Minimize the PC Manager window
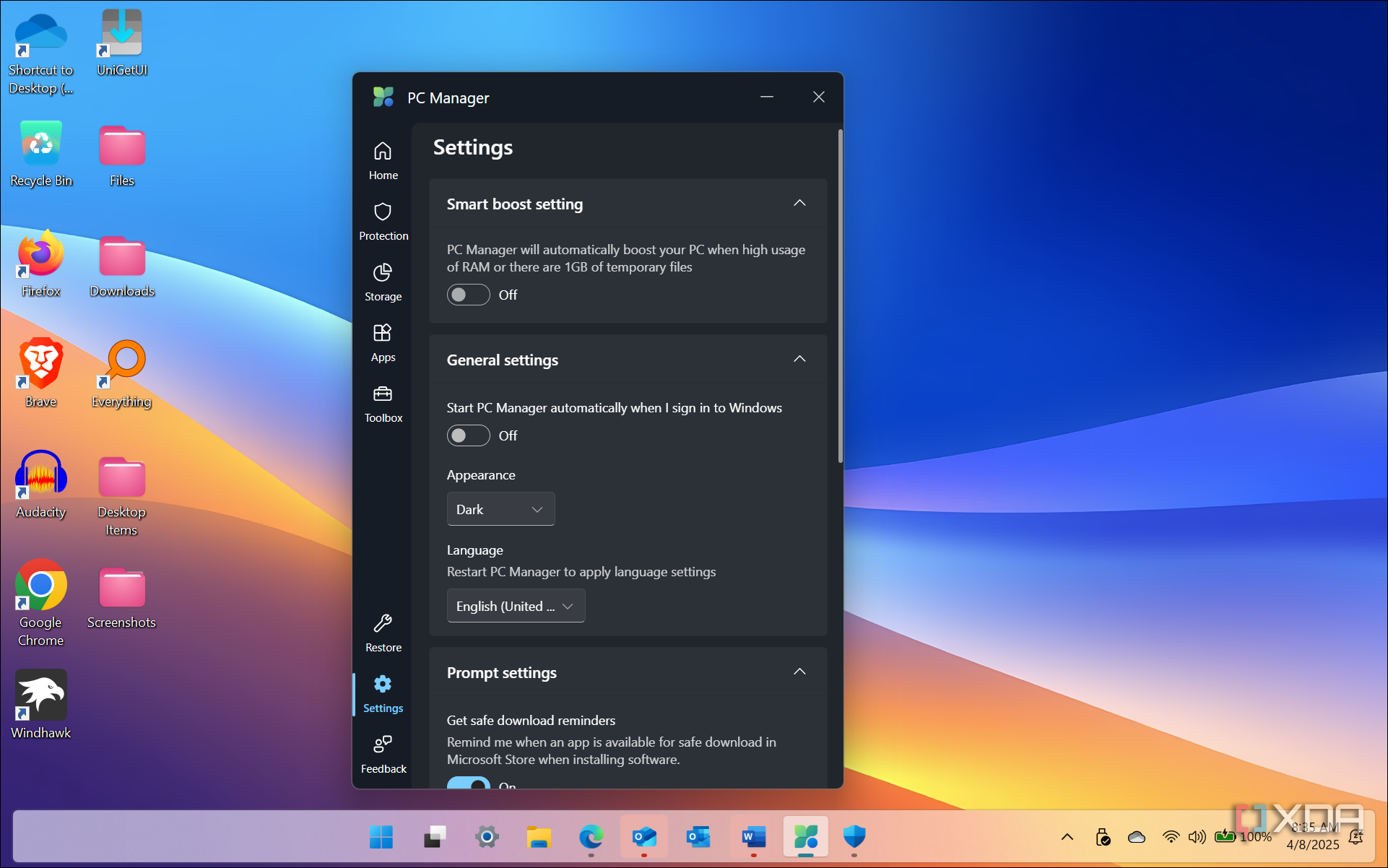Screen dimensions: 1388x868 pyautogui.click(x=767, y=97)
